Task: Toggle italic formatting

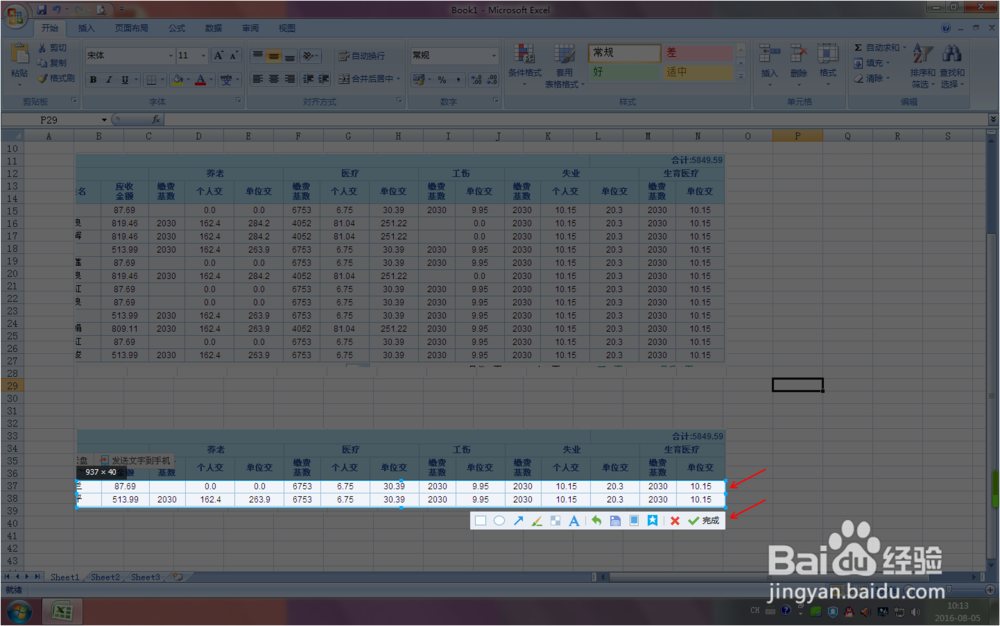Action: click(109, 80)
